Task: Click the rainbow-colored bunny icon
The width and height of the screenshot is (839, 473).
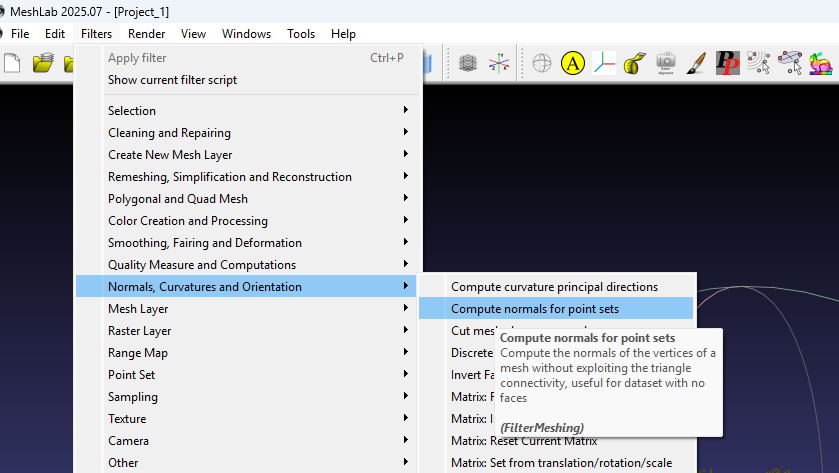Action: [x=822, y=63]
